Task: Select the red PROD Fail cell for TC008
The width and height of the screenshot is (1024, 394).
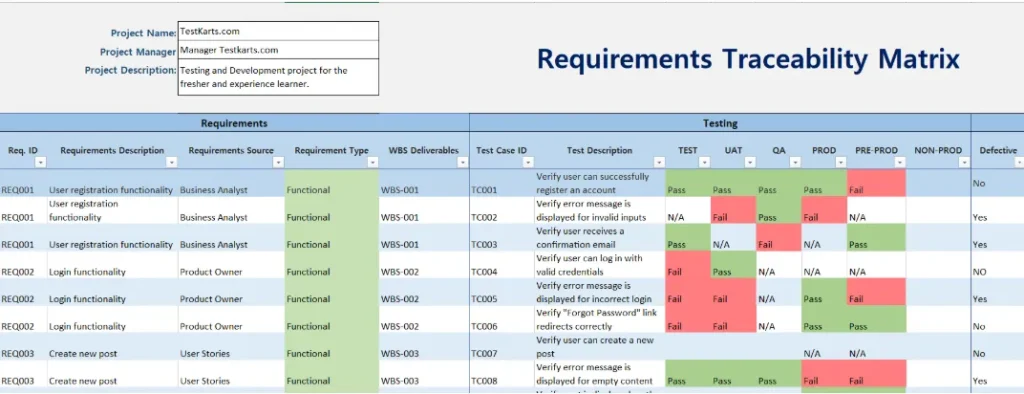Action: pyautogui.click(x=824, y=374)
